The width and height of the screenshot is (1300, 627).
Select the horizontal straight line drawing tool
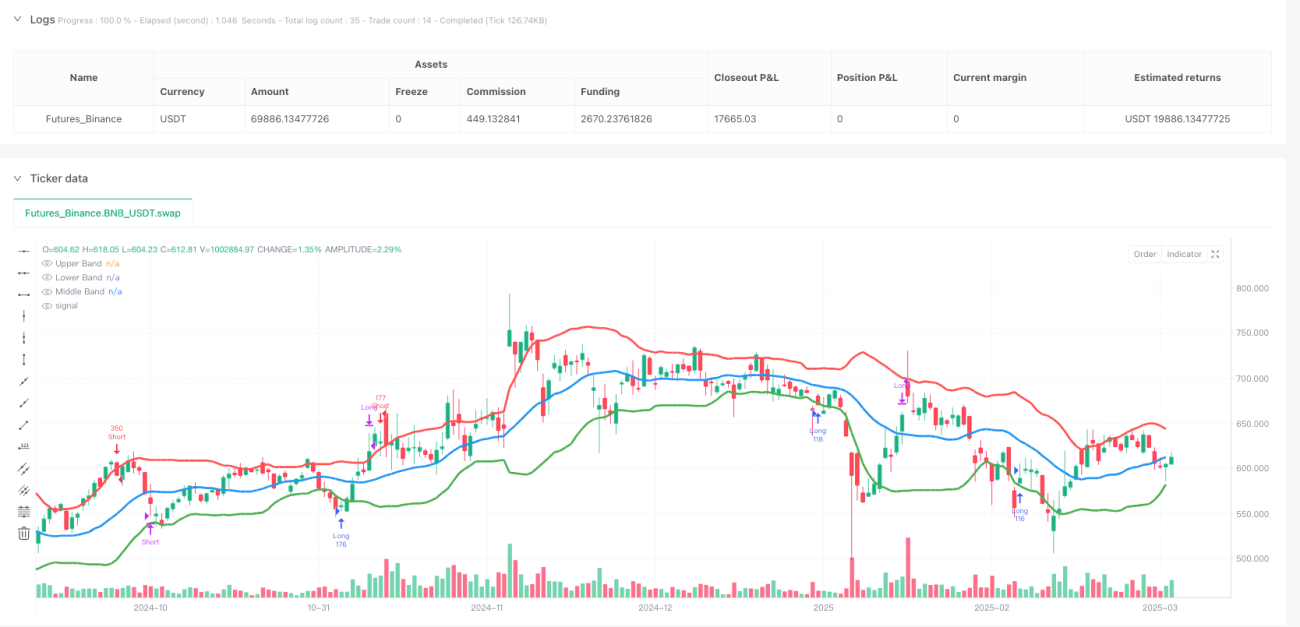pyautogui.click(x=24, y=251)
